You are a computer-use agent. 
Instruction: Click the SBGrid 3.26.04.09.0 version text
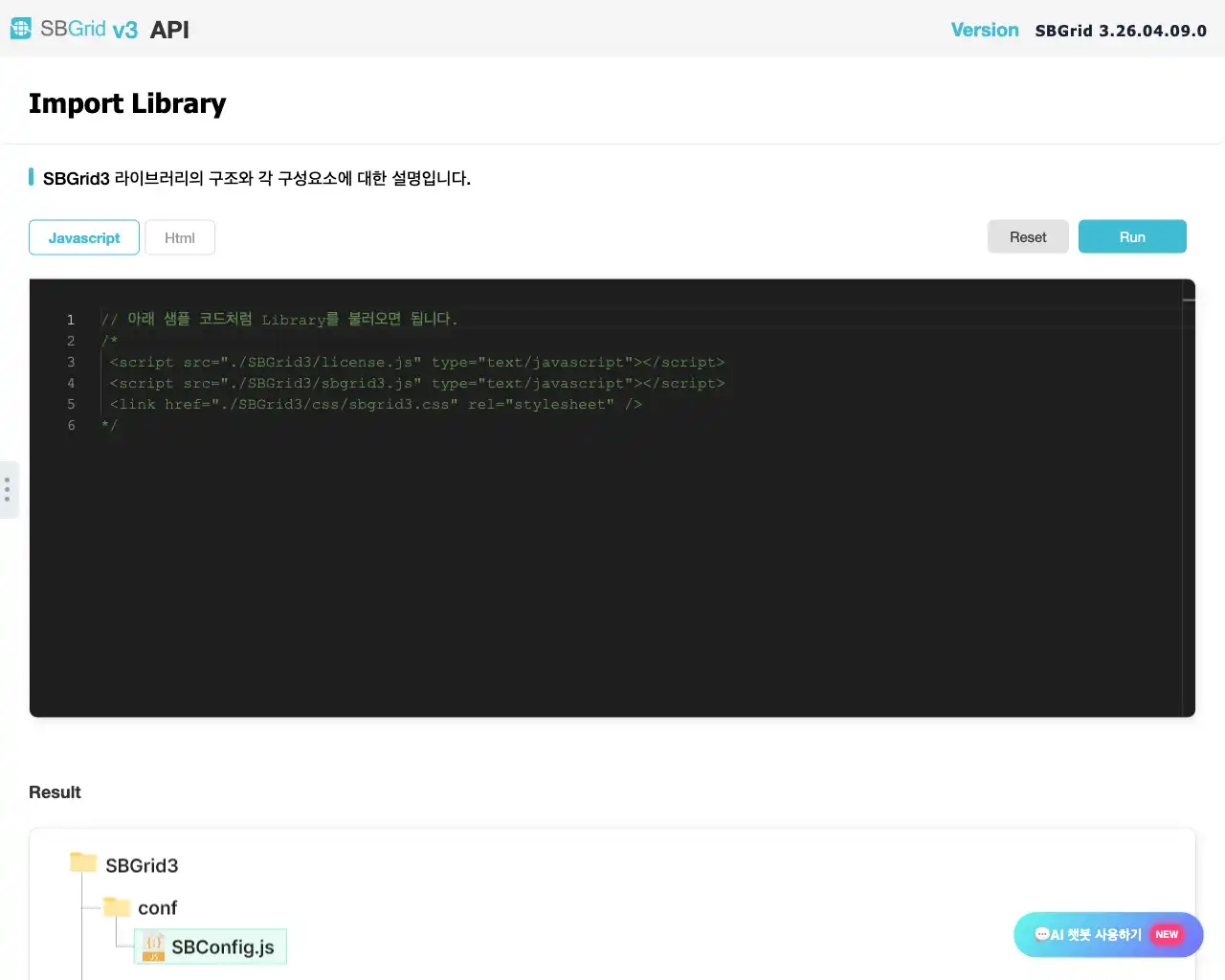(x=1121, y=30)
